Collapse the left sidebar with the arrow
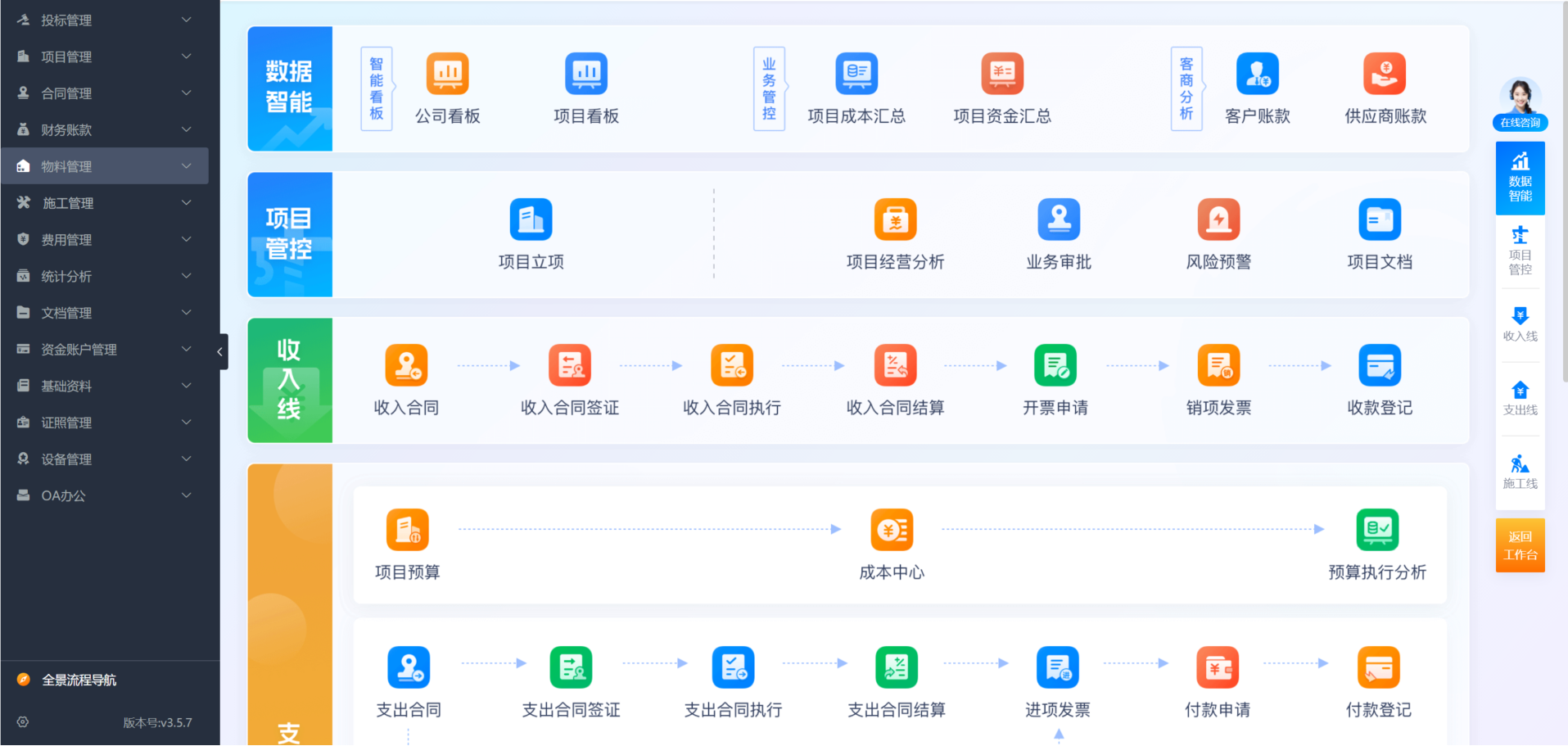The width and height of the screenshot is (1568, 746). tap(219, 352)
